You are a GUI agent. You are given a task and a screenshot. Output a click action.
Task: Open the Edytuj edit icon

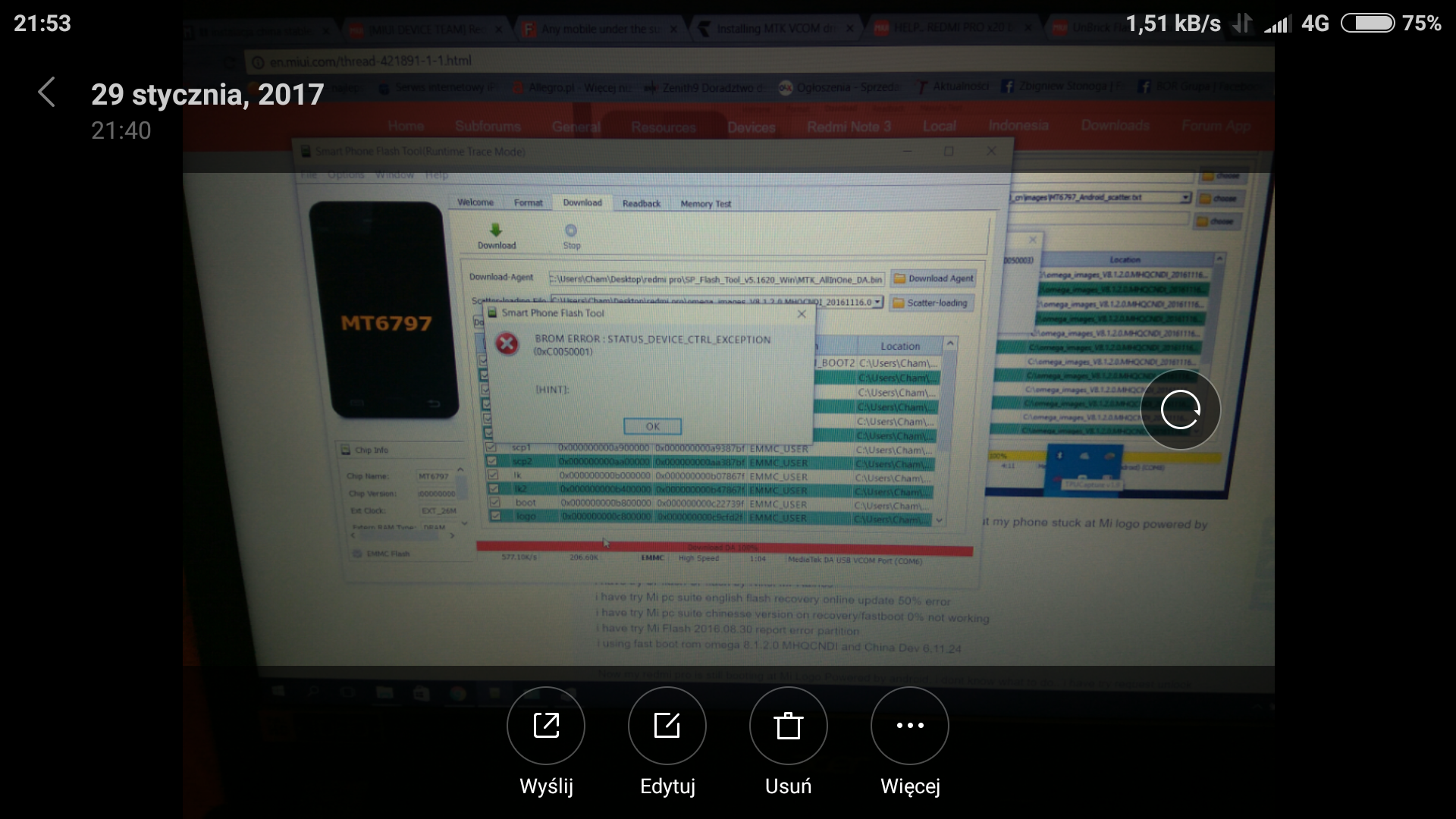click(x=667, y=726)
